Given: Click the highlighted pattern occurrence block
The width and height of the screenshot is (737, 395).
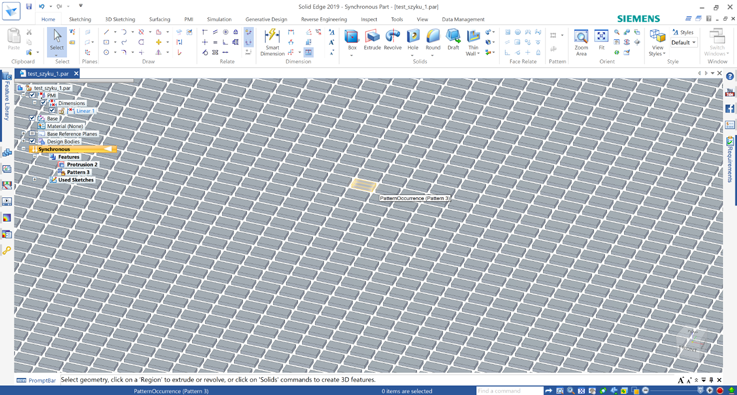Looking at the screenshot, I should [x=364, y=185].
